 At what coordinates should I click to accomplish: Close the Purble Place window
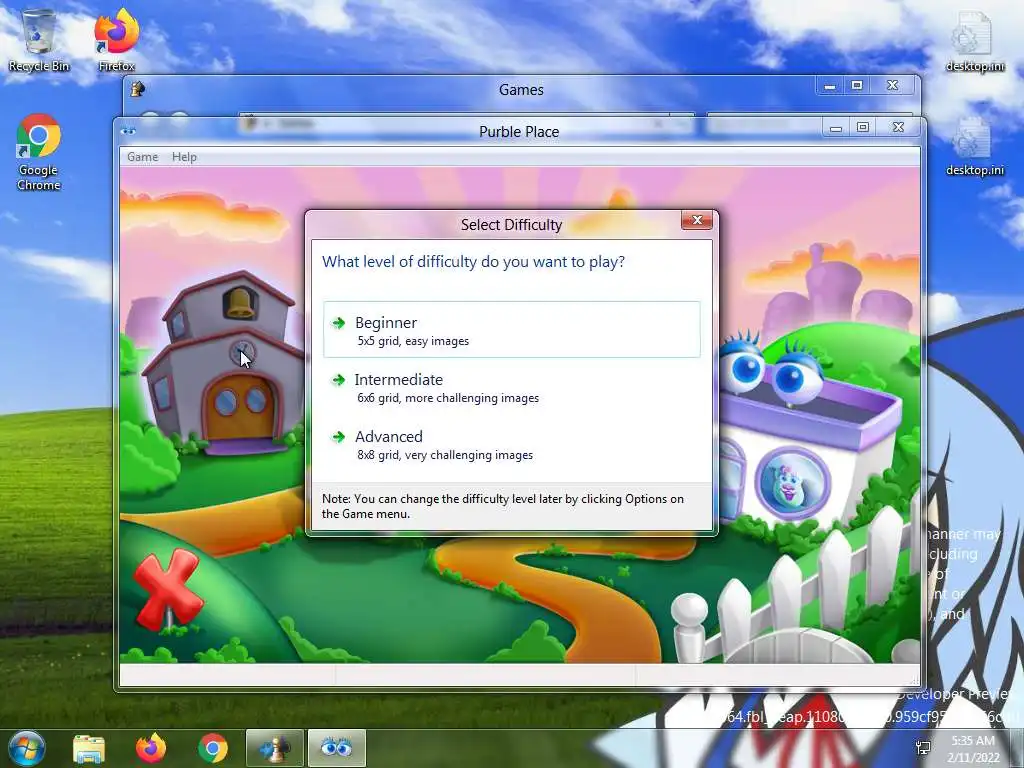pos(899,127)
